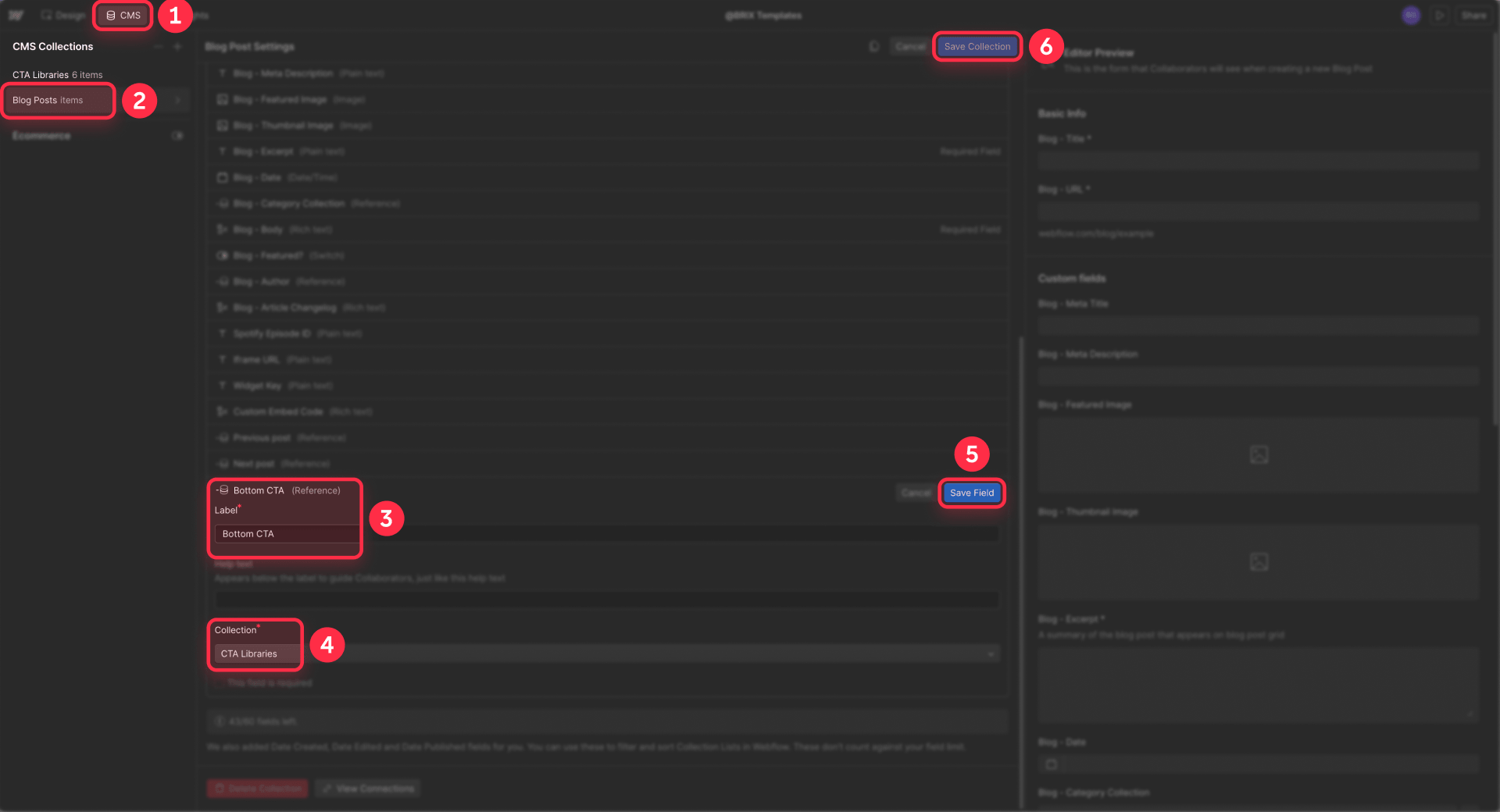Open the Blog - Excerpt field row
The height and width of the screenshot is (812, 1500).
[608, 151]
